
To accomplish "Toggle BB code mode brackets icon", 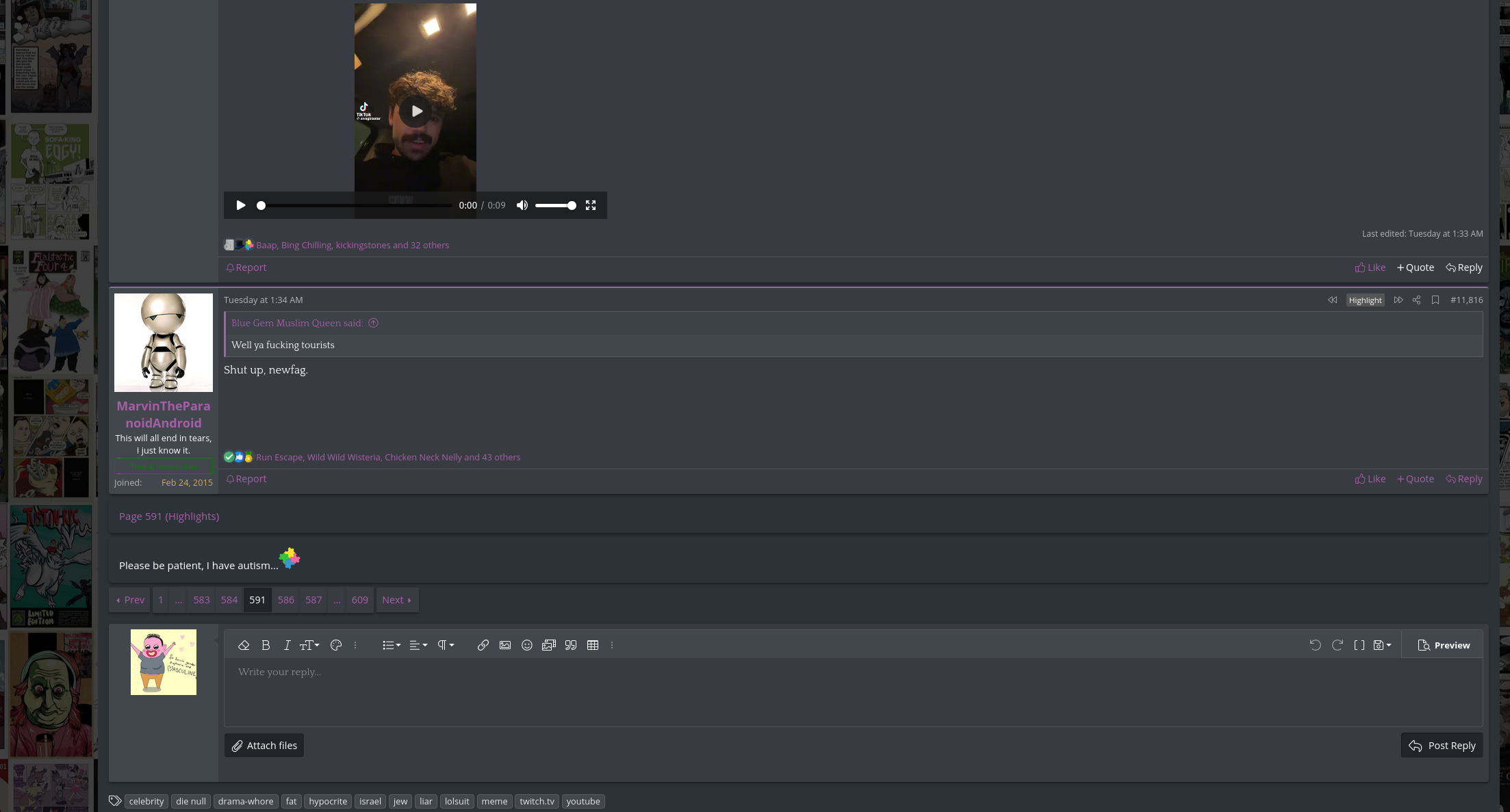I will click(x=1359, y=645).
